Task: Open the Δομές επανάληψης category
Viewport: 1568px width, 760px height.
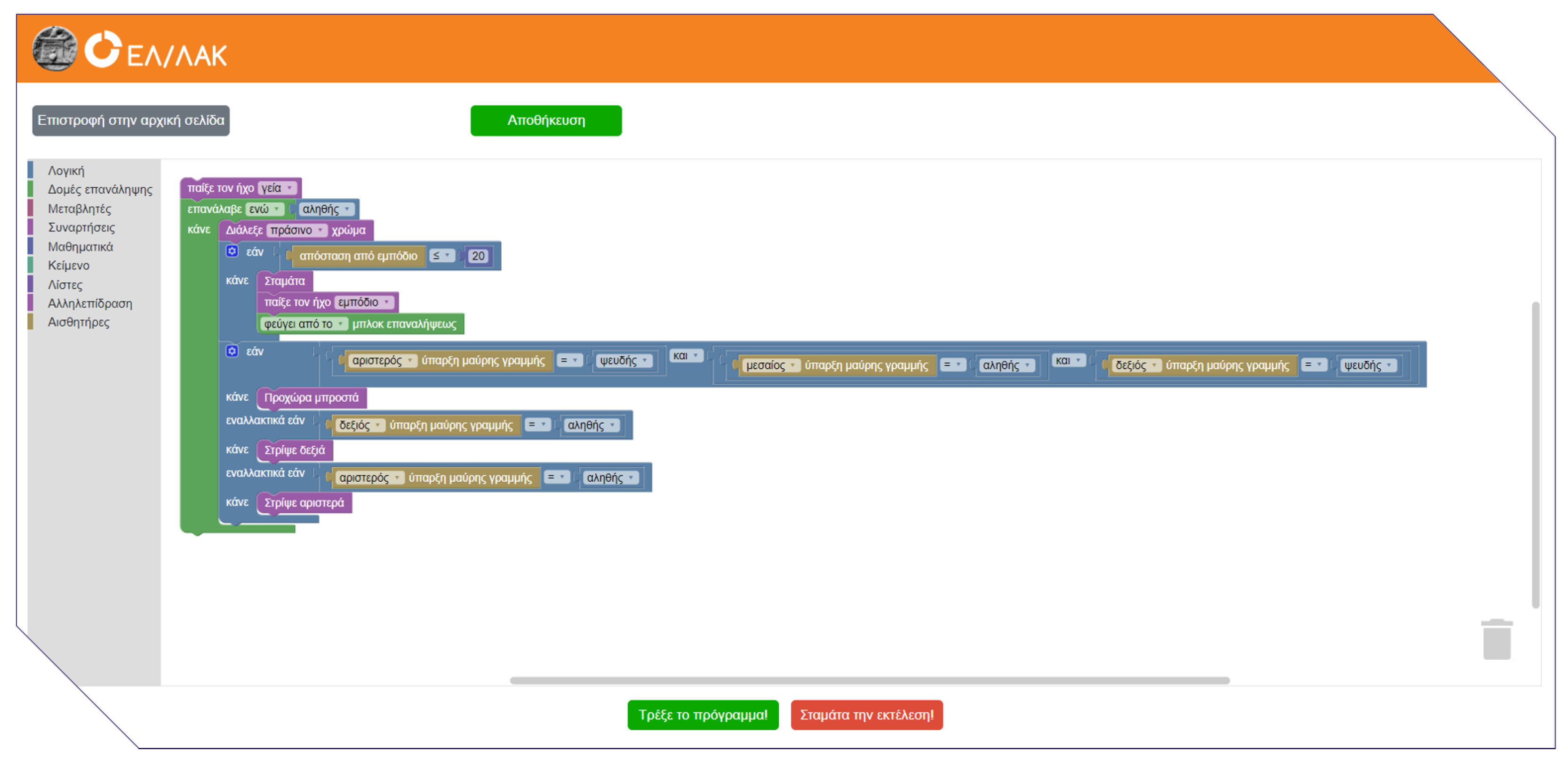Action: point(100,189)
